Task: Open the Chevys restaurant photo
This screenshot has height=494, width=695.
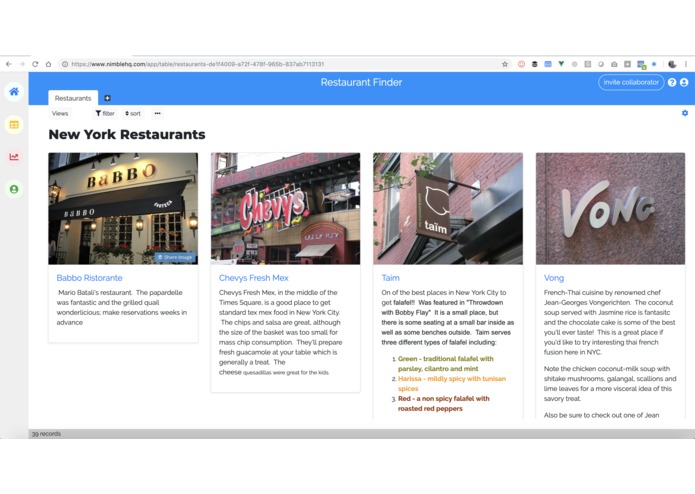Action: (x=285, y=208)
